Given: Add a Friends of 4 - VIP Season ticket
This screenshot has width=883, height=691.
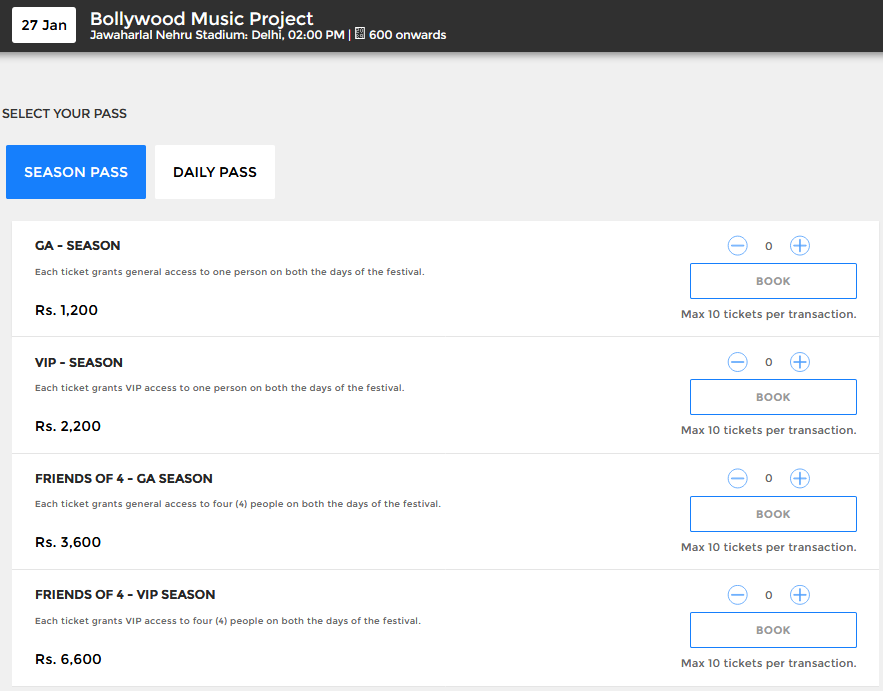Looking at the screenshot, I should (x=800, y=595).
